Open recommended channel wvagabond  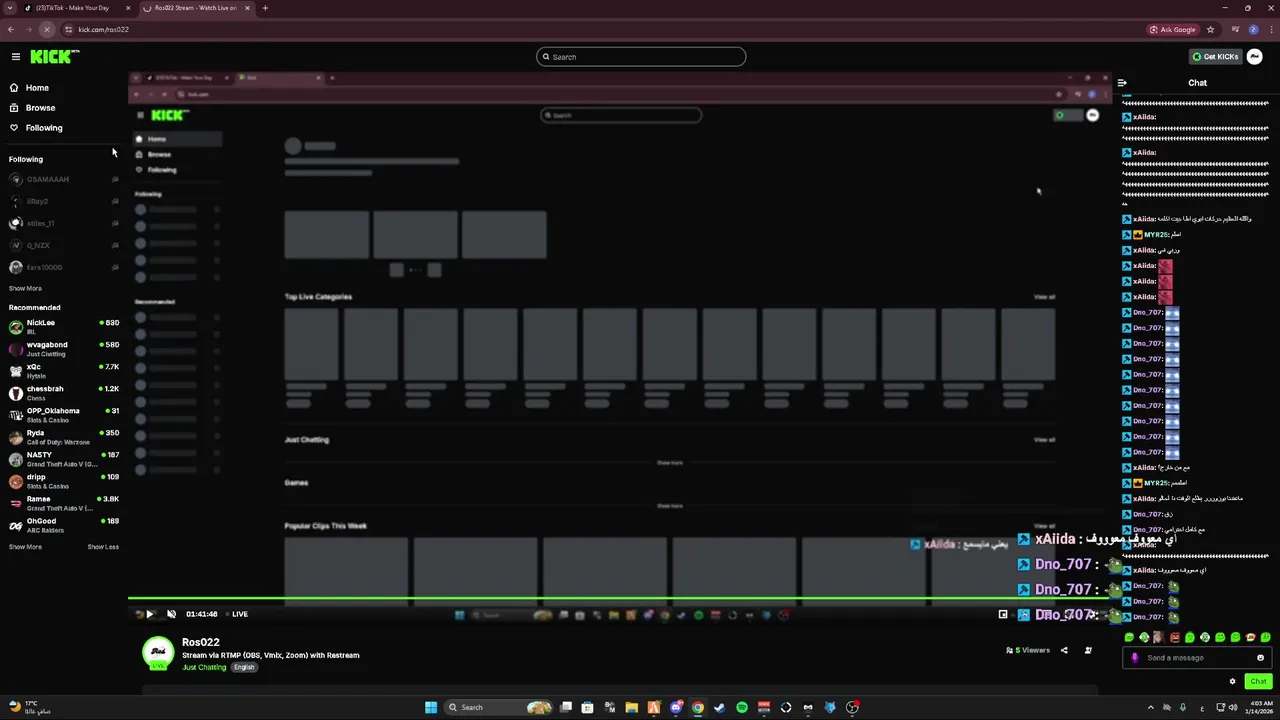pyautogui.click(x=63, y=349)
